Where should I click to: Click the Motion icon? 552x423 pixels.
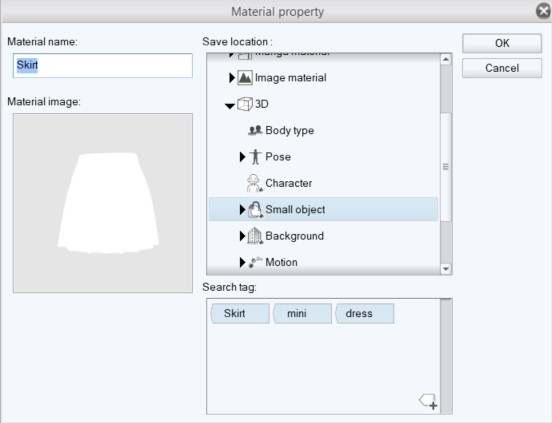pyautogui.click(x=255, y=262)
